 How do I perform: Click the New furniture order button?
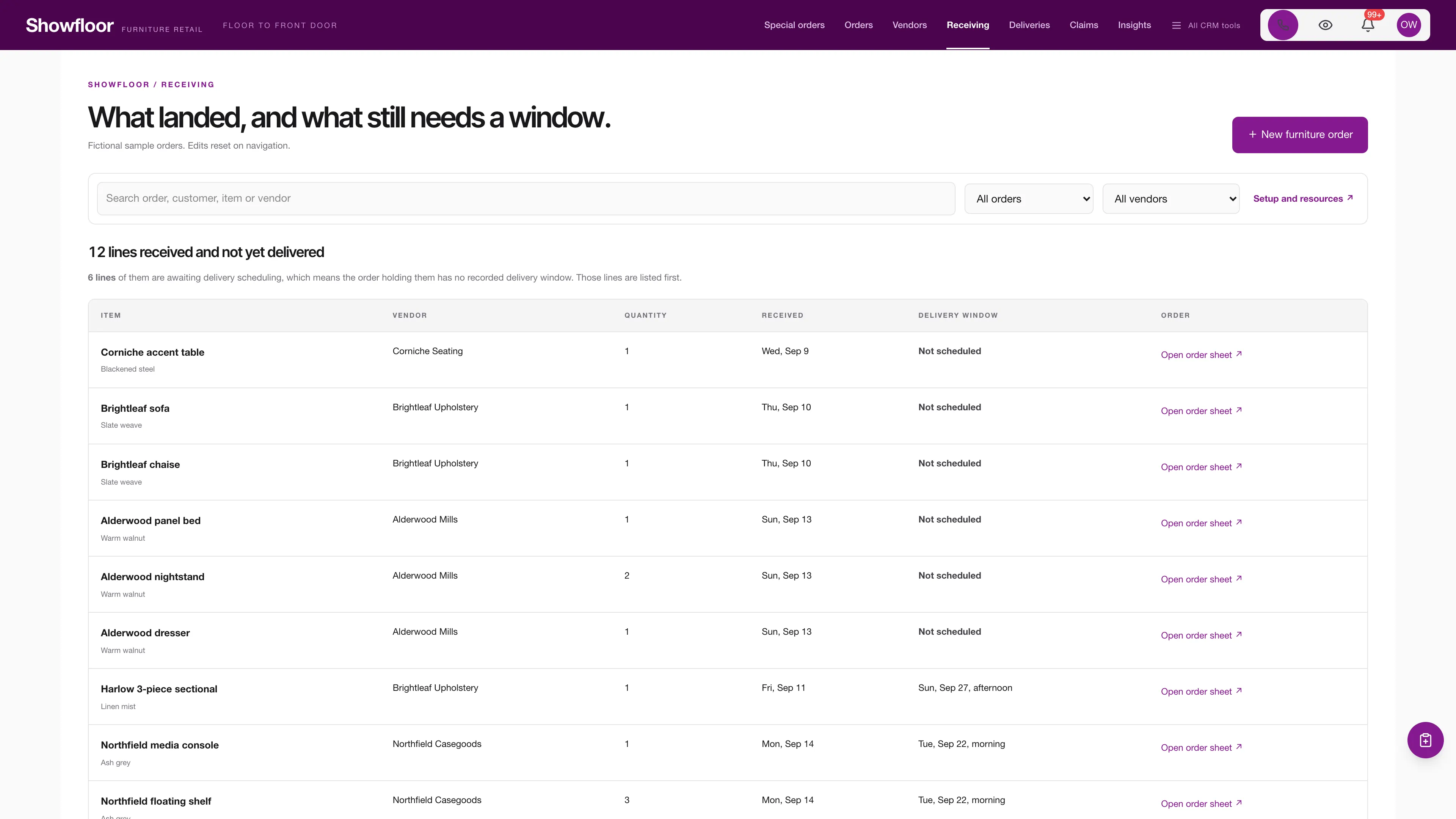click(1299, 135)
